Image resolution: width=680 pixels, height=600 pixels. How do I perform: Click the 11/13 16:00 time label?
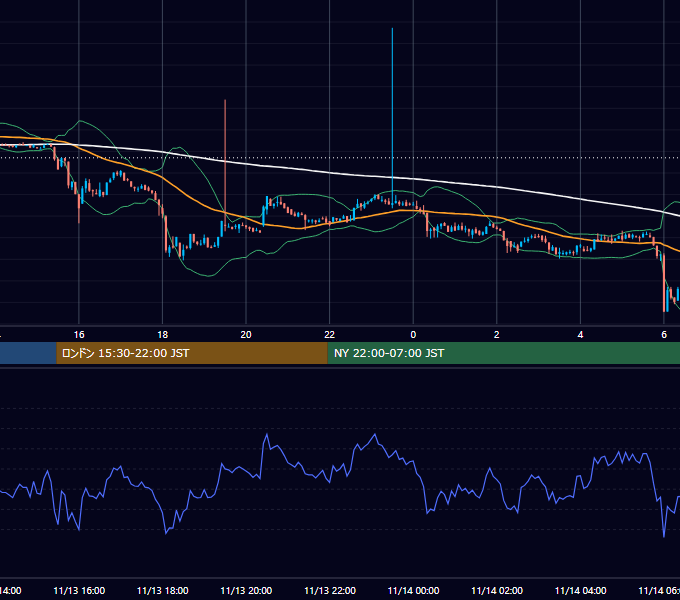(79, 590)
